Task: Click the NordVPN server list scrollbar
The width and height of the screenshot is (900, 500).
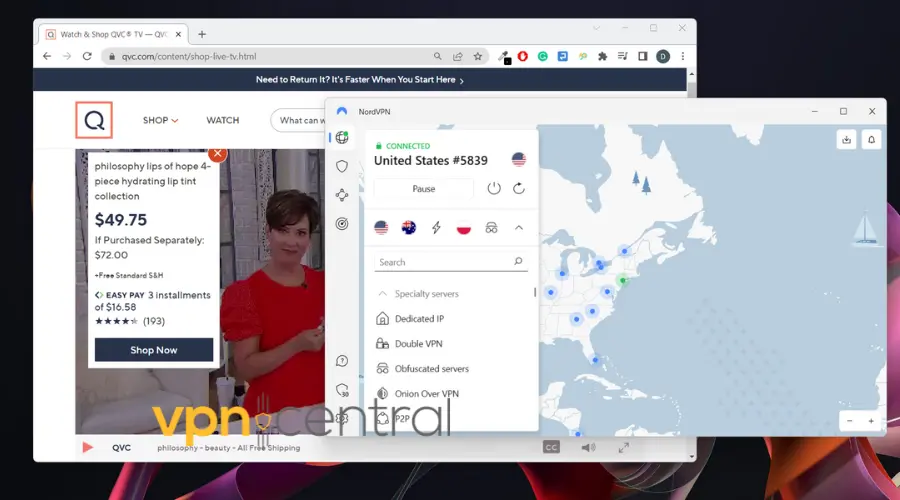Action: coord(535,292)
